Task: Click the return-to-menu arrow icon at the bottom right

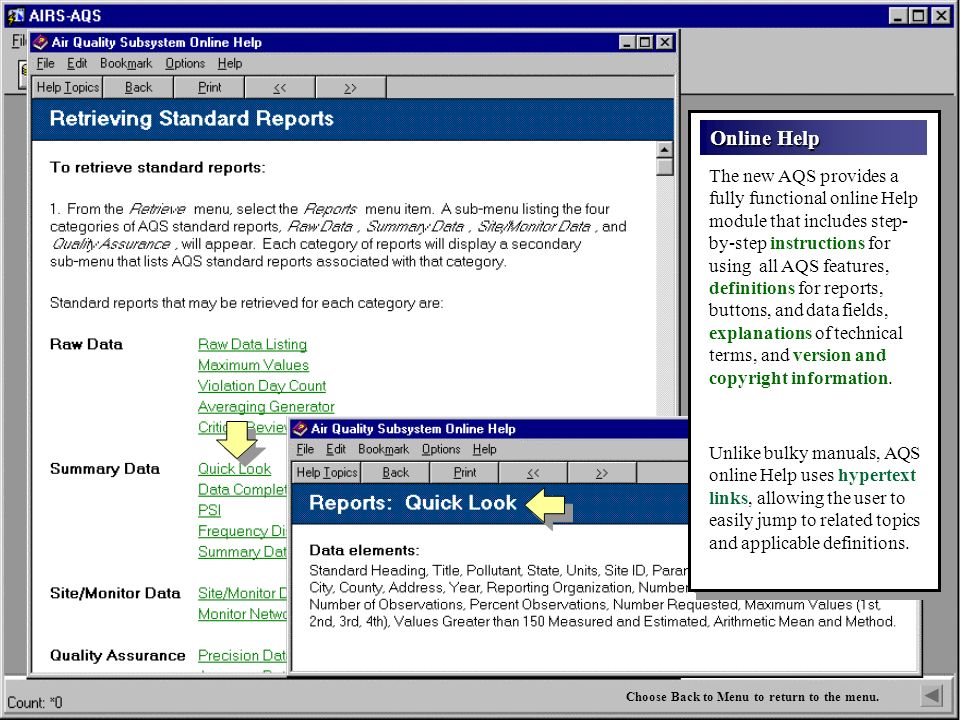Action: click(932, 696)
